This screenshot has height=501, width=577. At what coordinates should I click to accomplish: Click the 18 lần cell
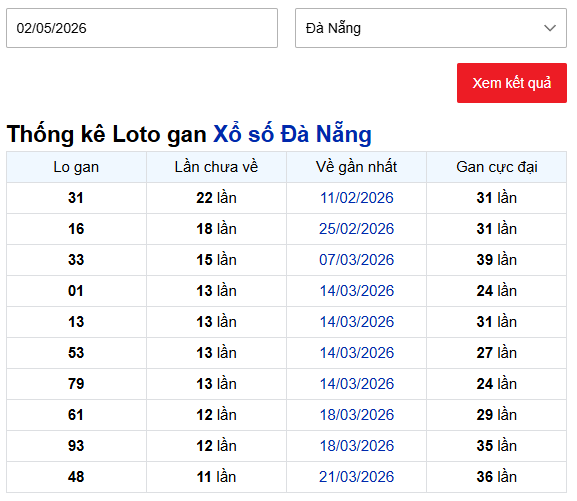(x=216, y=229)
